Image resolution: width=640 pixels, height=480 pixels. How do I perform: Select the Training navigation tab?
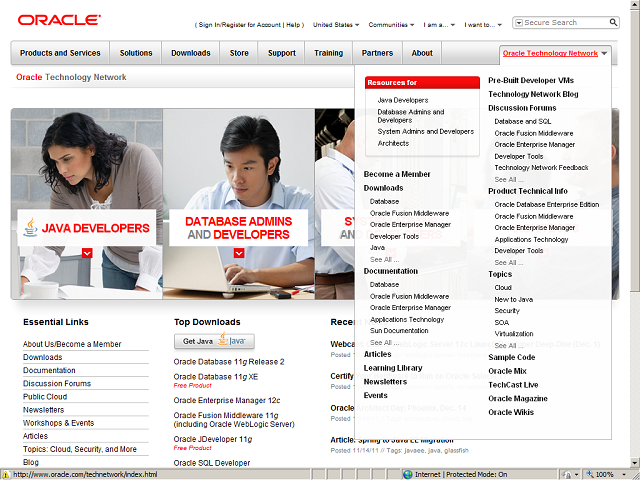(328, 53)
